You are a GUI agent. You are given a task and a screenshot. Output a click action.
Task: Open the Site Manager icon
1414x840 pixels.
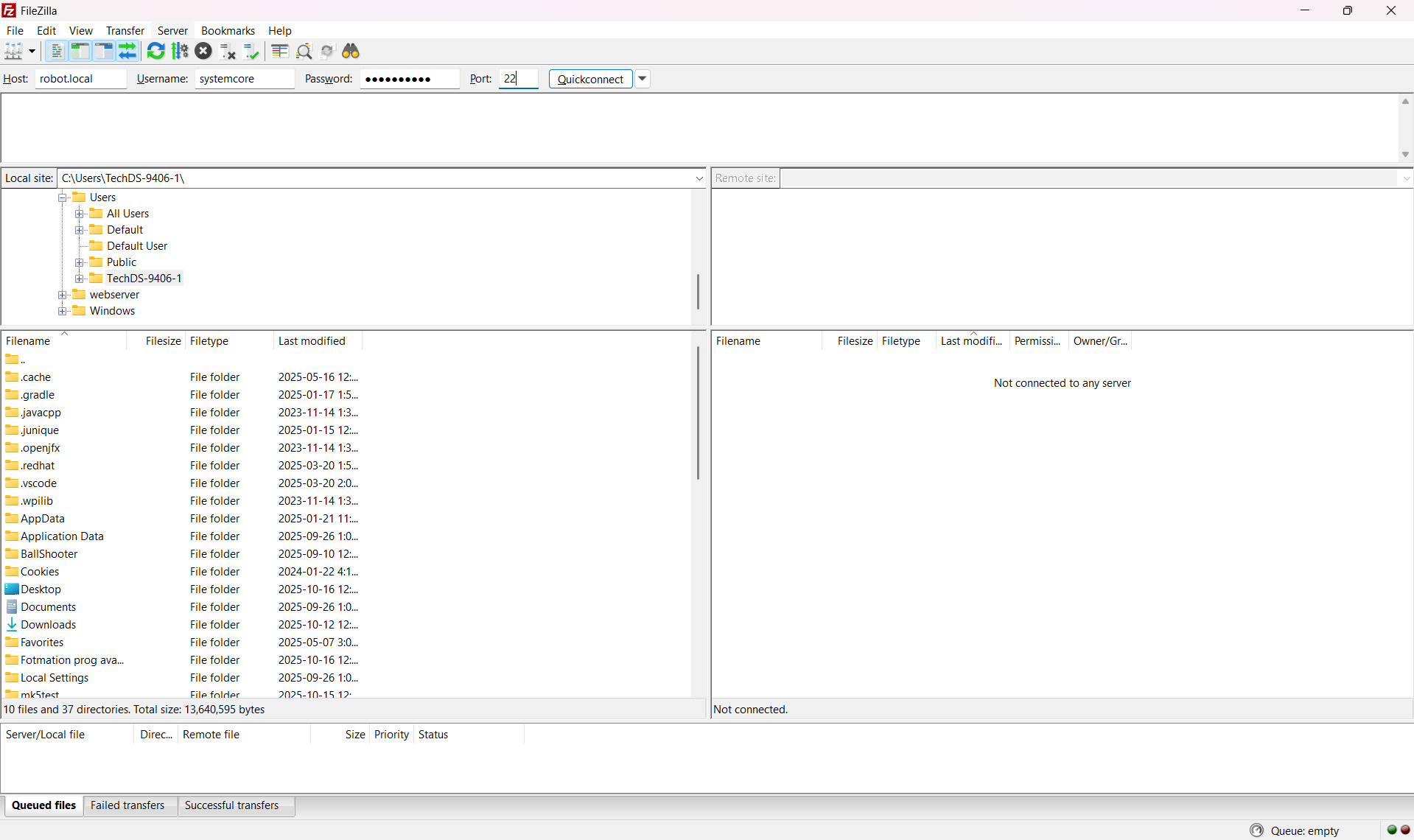click(13, 51)
